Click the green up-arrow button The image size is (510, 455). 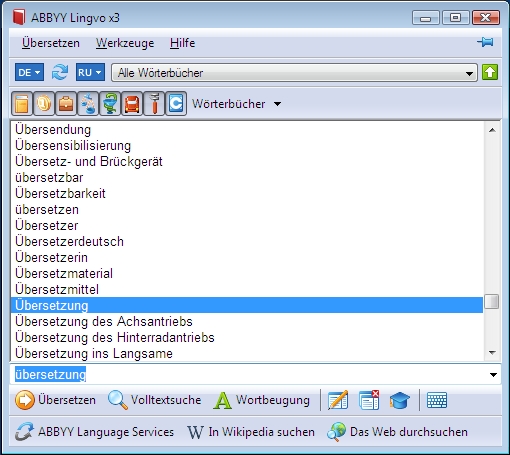coord(490,72)
